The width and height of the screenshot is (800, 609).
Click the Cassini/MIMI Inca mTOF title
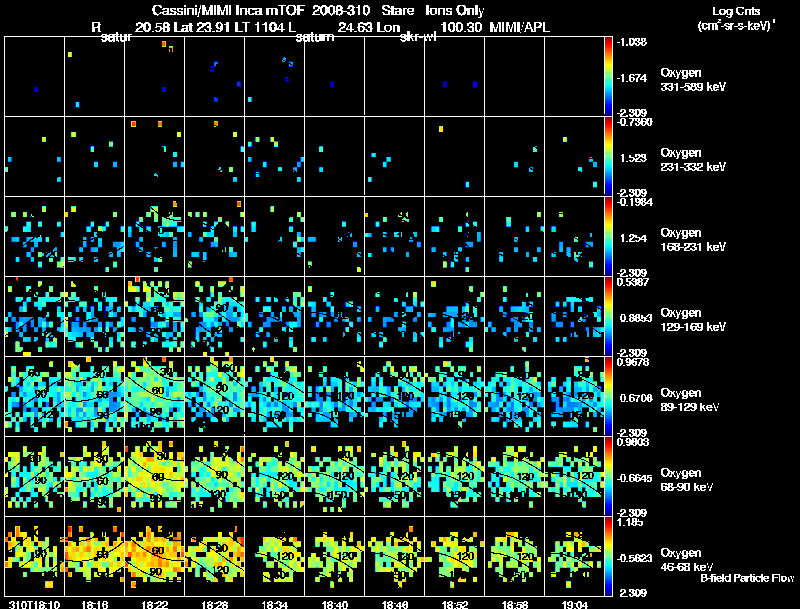pyautogui.click(x=228, y=10)
